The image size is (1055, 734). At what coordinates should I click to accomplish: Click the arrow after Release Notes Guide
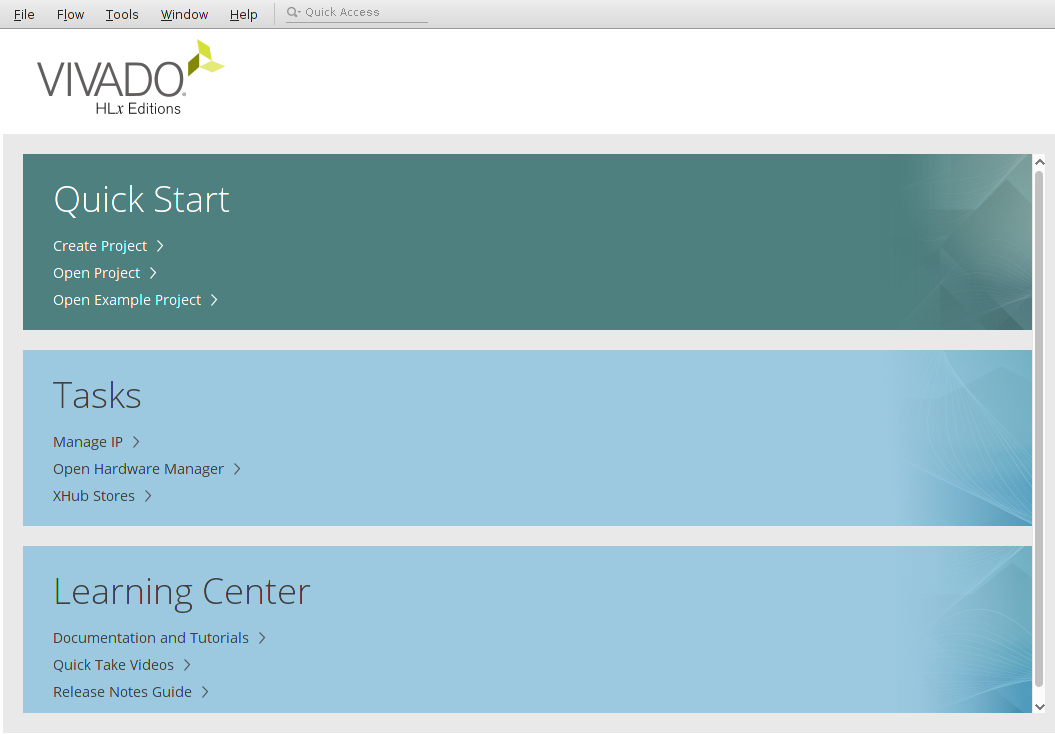coord(204,691)
